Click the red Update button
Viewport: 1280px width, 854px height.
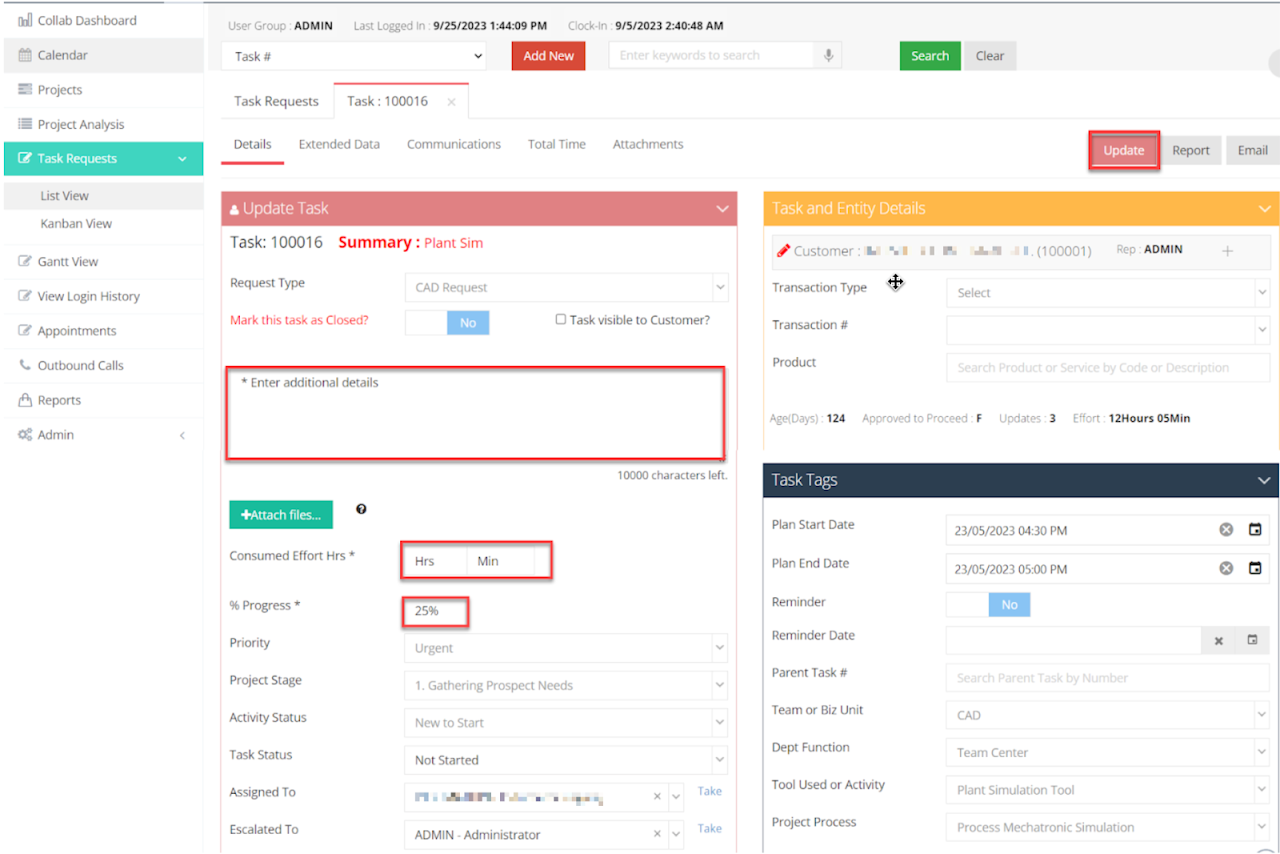(x=1123, y=151)
